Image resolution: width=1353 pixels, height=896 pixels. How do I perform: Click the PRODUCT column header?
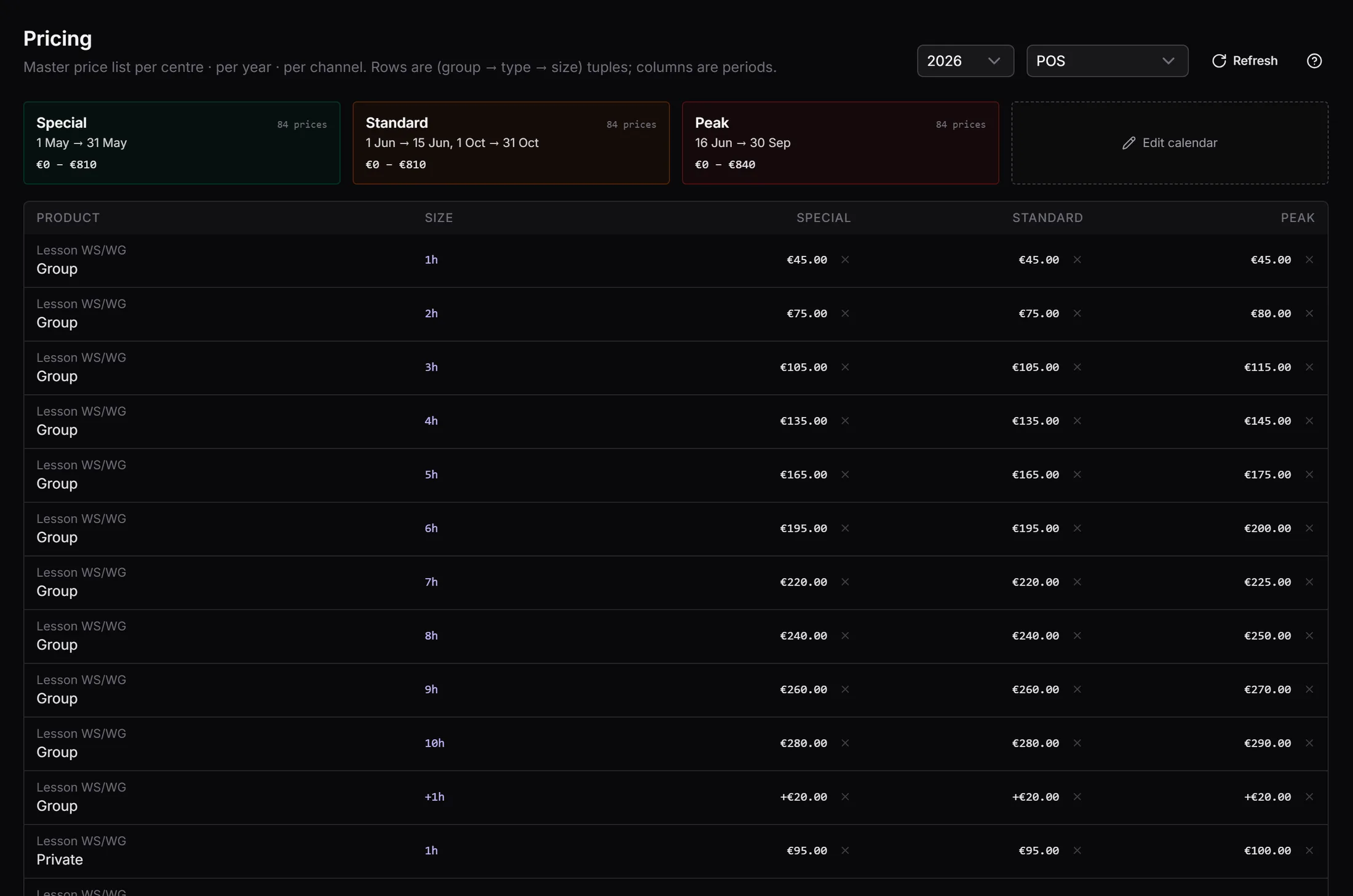[68, 218]
